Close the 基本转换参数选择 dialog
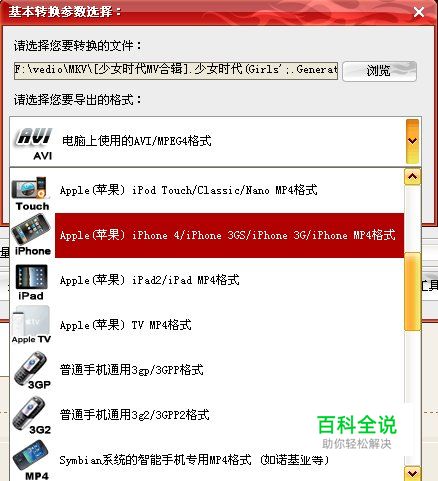 coord(419,12)
